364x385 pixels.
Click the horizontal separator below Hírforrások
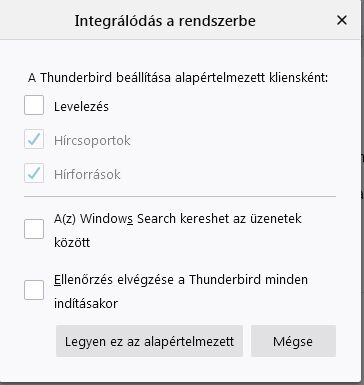tap(180, 197)
